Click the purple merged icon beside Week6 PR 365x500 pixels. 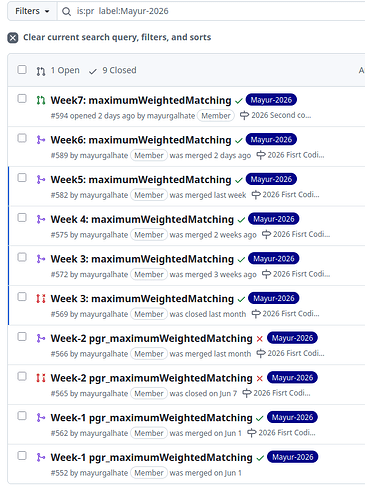[41, 140]
